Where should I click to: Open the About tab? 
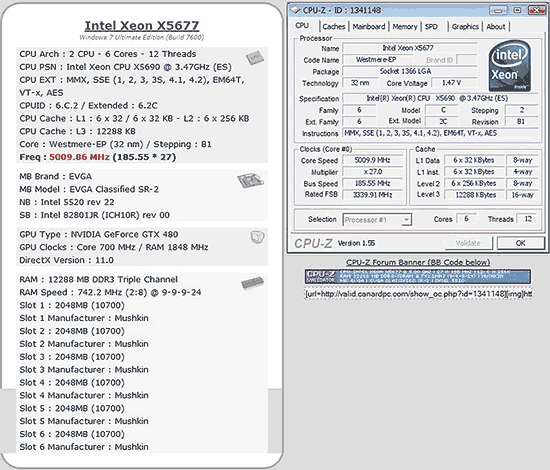click(x=496, y=27)
